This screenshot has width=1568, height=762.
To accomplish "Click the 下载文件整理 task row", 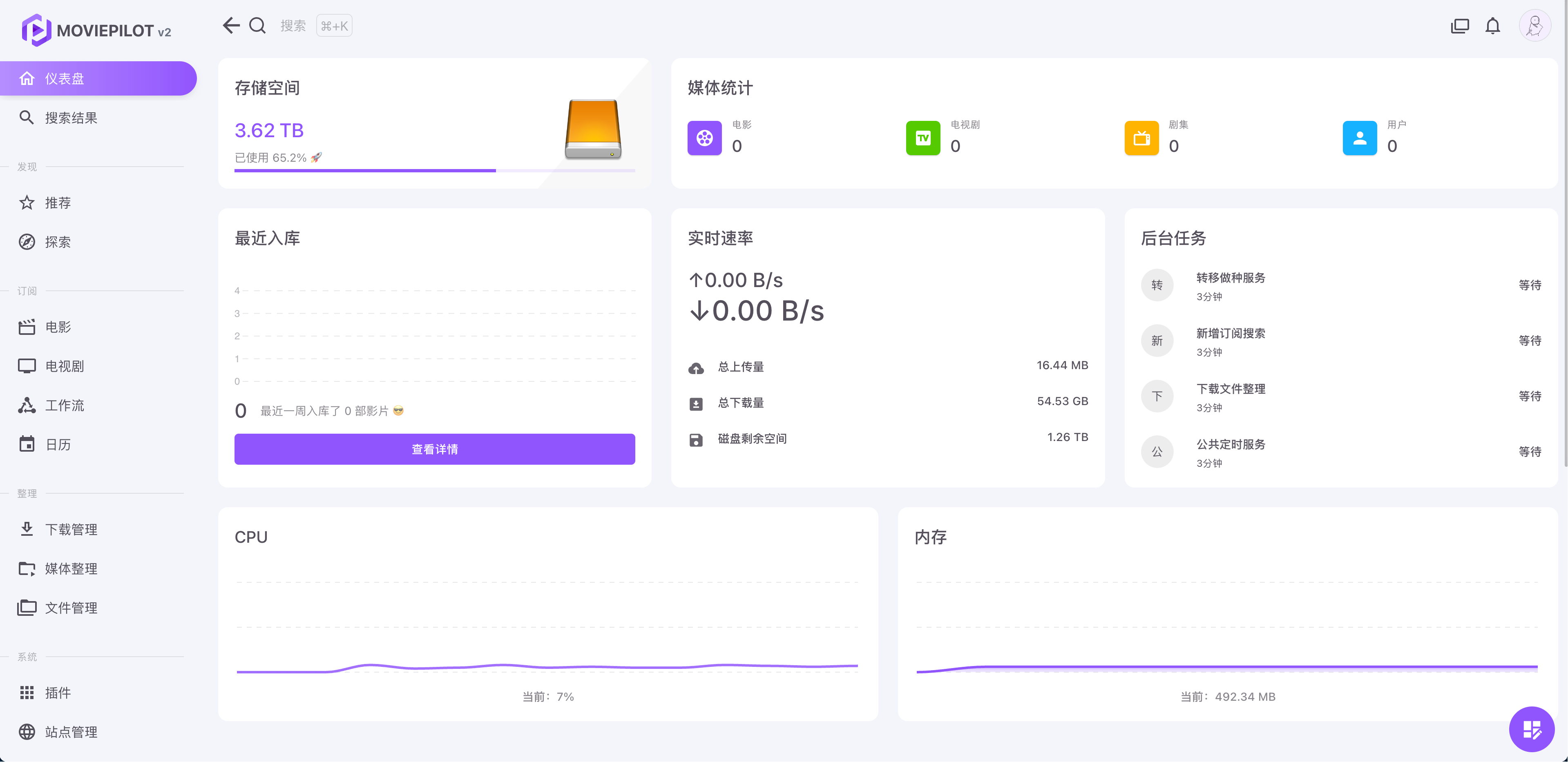I will click(x=1341, y=396).
